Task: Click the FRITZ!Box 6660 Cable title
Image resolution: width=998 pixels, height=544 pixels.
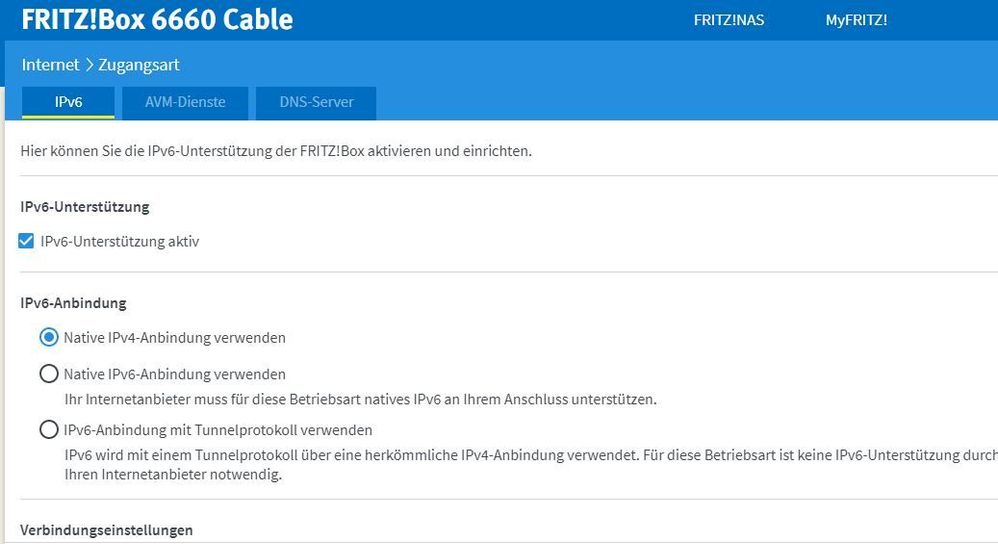Action: coord(157,19)
